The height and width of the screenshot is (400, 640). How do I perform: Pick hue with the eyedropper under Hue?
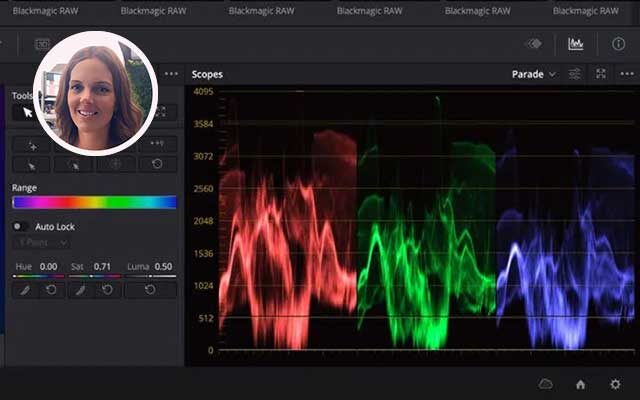point(25,290)
